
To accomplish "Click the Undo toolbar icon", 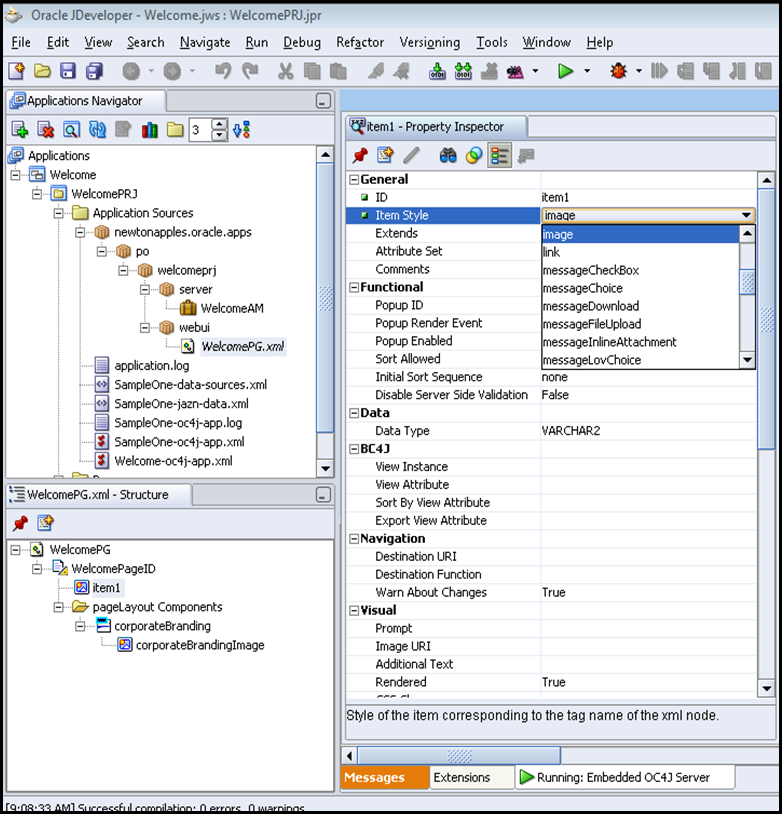I will (223, 71).
